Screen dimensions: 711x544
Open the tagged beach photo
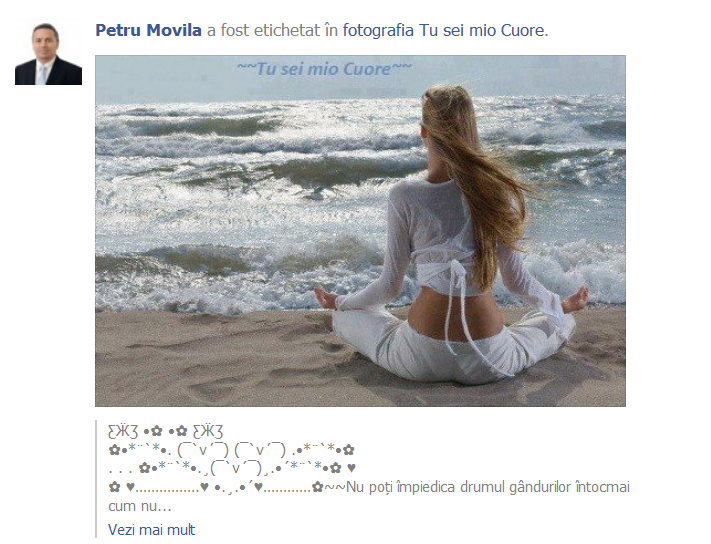pos(360,231)
